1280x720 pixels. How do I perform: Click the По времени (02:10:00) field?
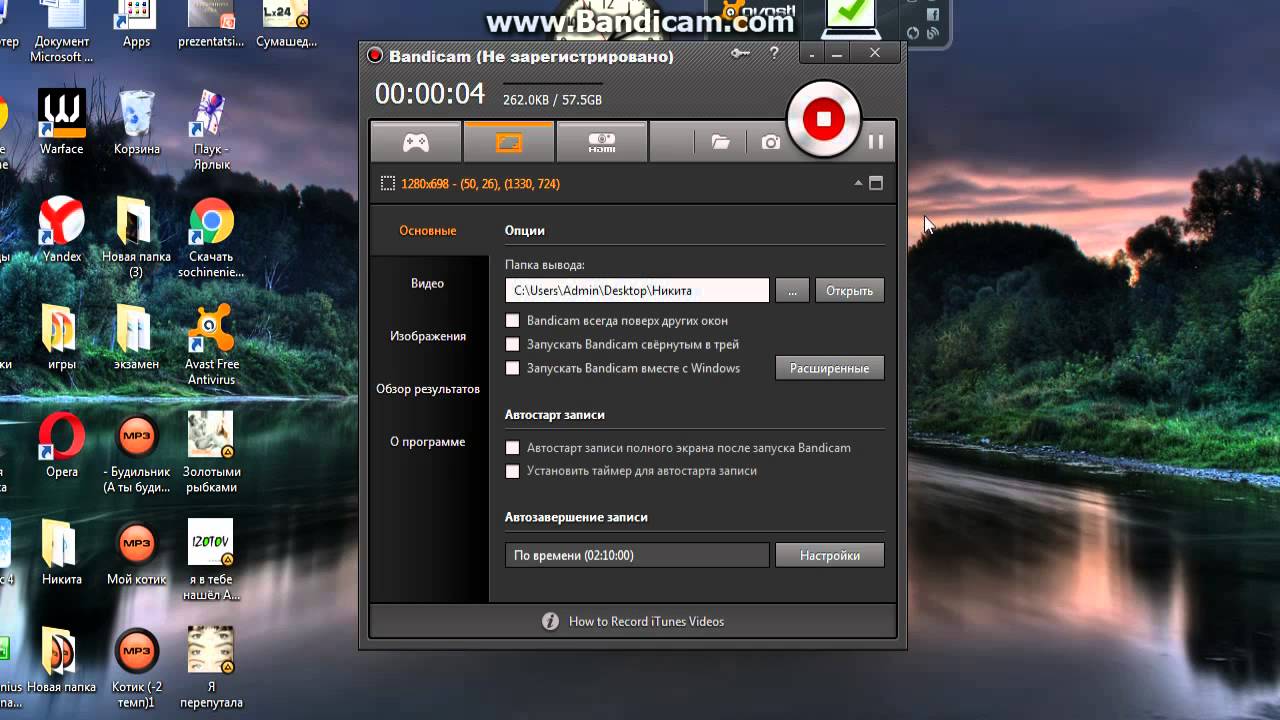[x=637, y=555]
